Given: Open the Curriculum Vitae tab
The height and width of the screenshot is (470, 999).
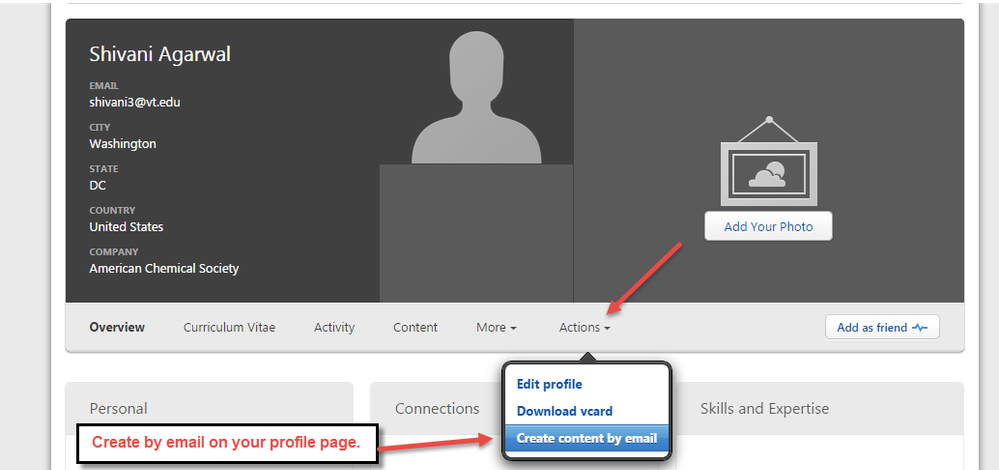Looking at the screenshot, I should (229, 327).
